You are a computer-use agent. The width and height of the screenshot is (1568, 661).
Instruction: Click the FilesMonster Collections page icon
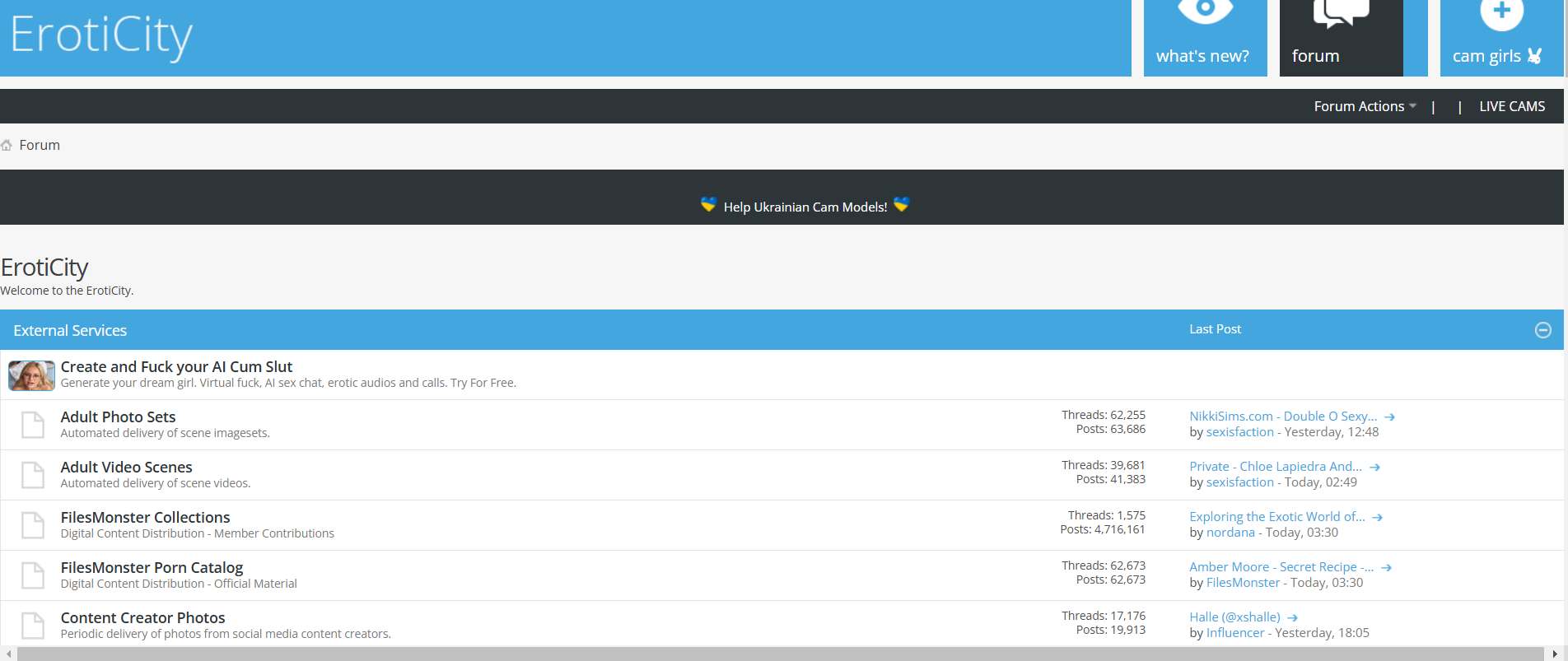pos(32,525)
